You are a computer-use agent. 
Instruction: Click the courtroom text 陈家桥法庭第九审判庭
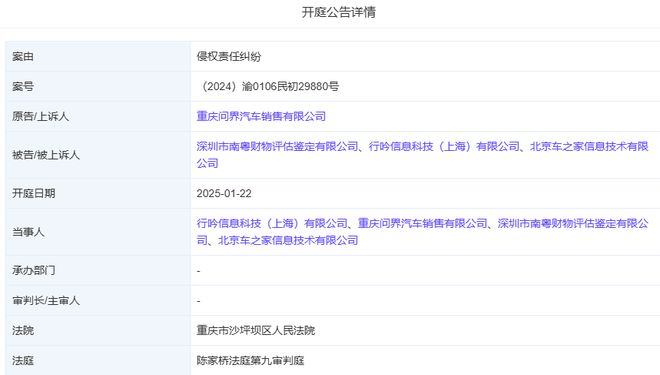250,360
